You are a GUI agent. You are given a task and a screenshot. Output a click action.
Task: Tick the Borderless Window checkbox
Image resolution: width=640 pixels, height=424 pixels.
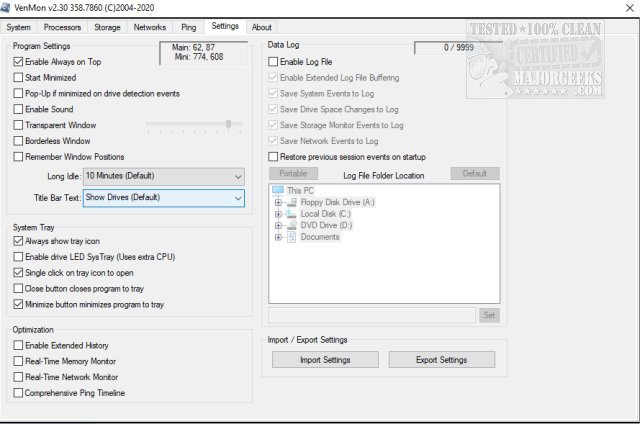[18, 141]
